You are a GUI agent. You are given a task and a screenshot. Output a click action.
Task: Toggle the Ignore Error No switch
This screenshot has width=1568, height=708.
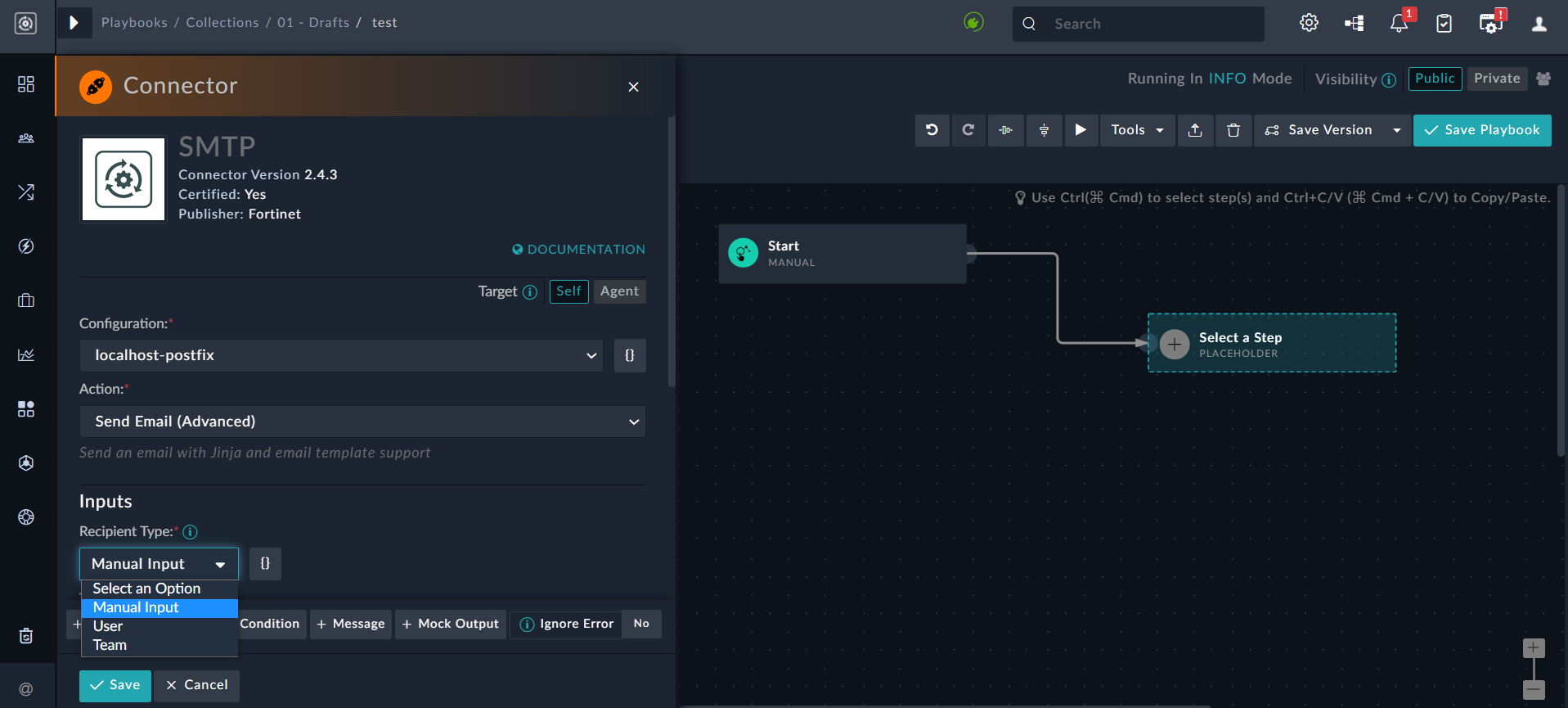[x=641, y=624]
